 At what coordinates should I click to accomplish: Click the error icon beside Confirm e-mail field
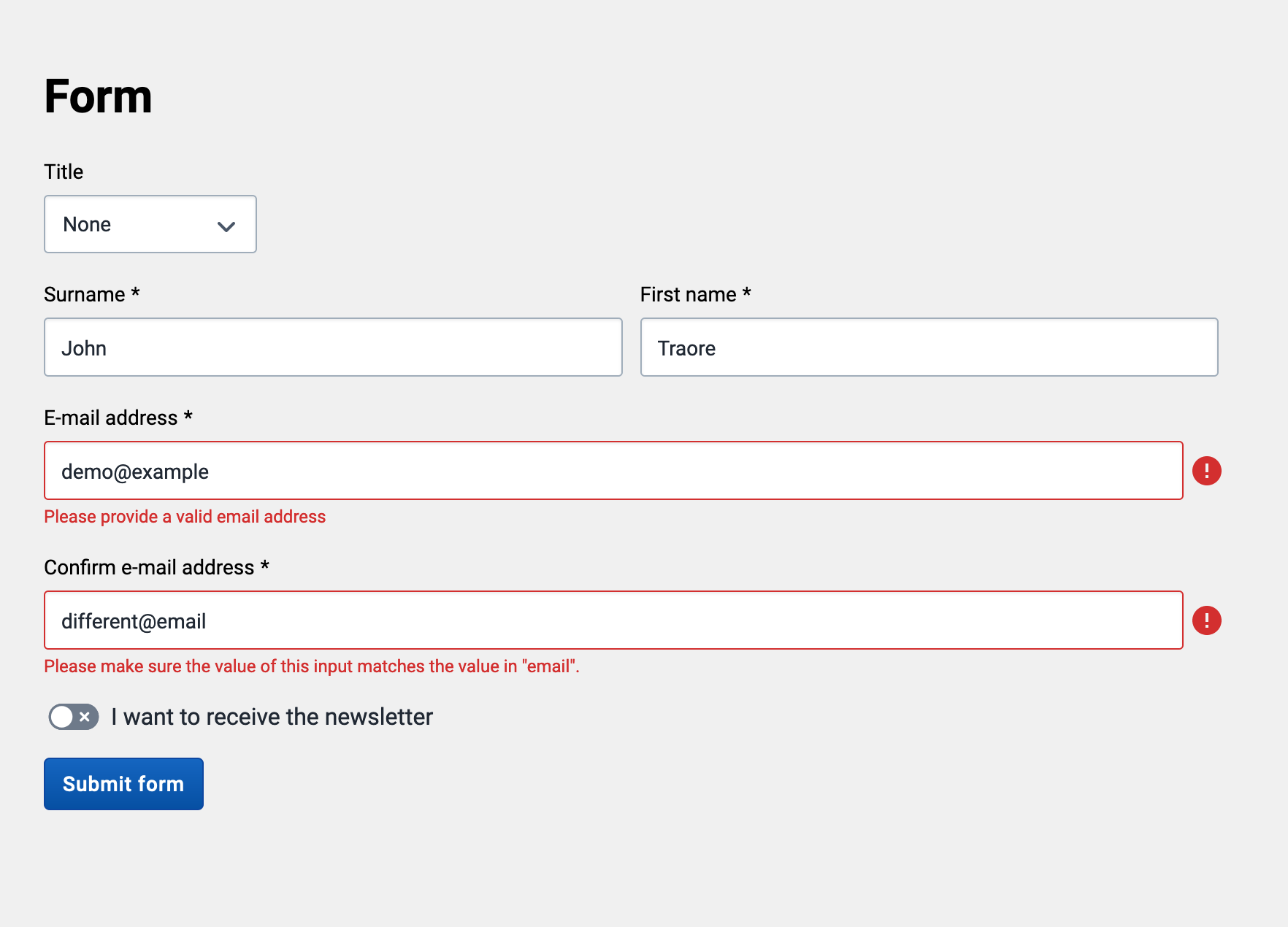(x=1207, y=620)
